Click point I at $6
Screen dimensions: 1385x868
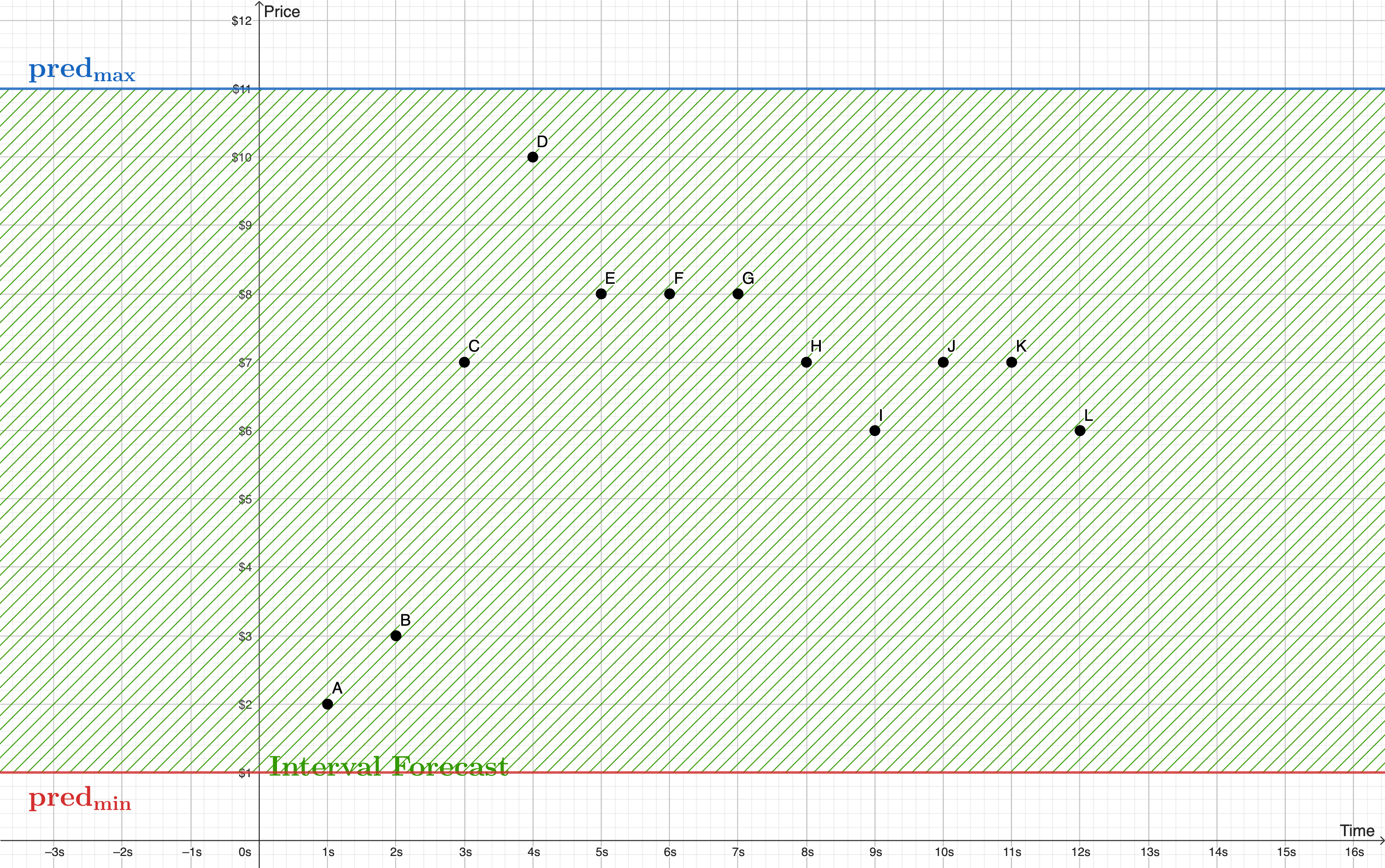click(x=874, y=431)
